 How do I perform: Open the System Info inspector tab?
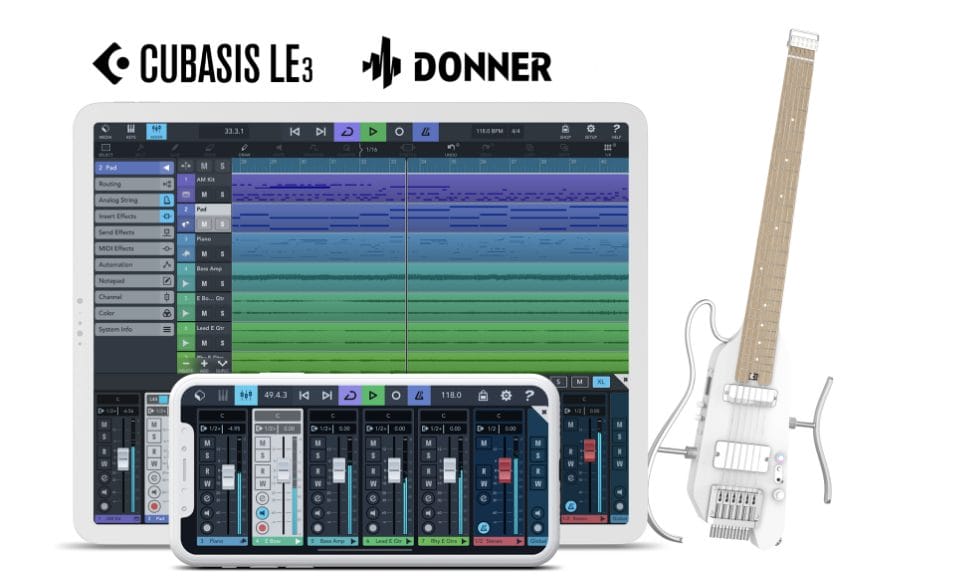pos(135,329)
